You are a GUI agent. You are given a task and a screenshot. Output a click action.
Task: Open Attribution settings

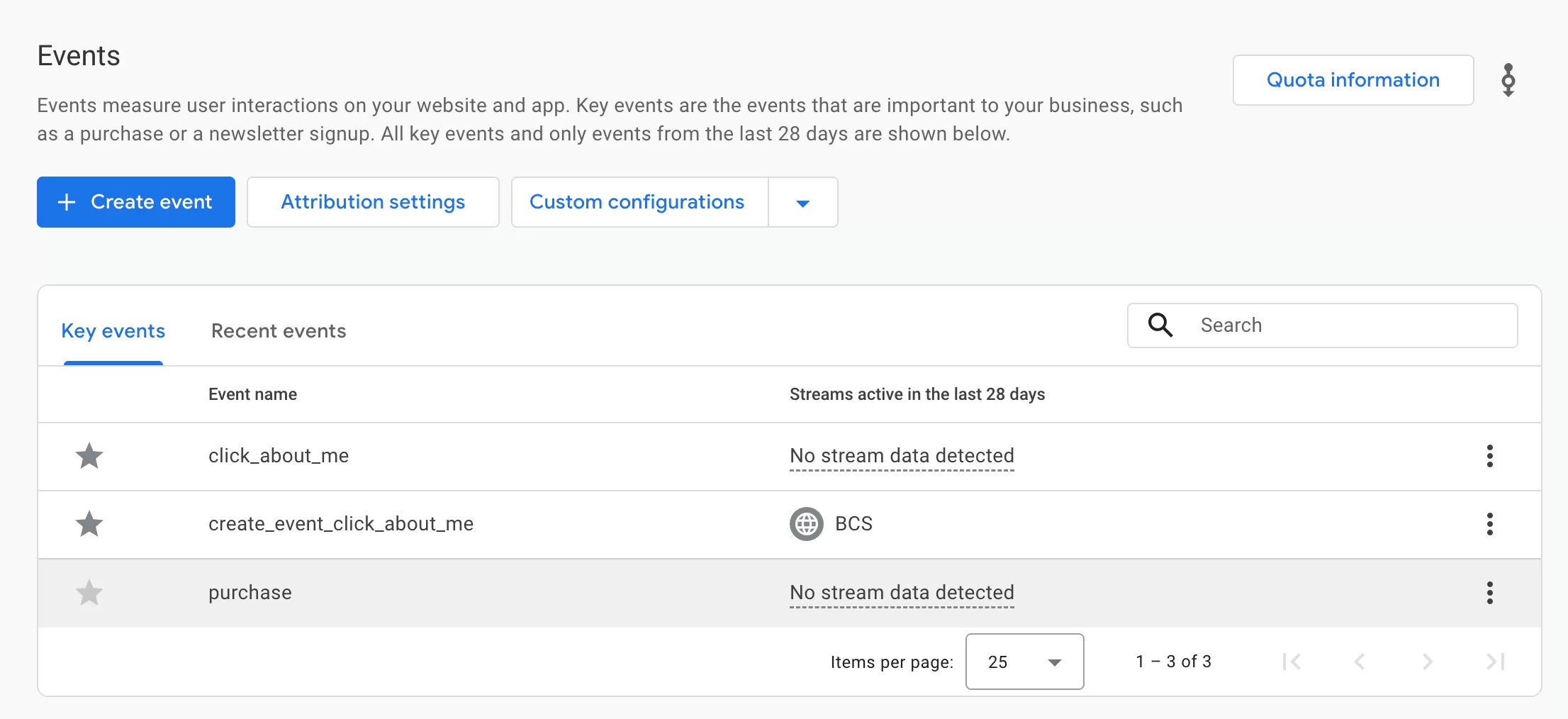373,202
